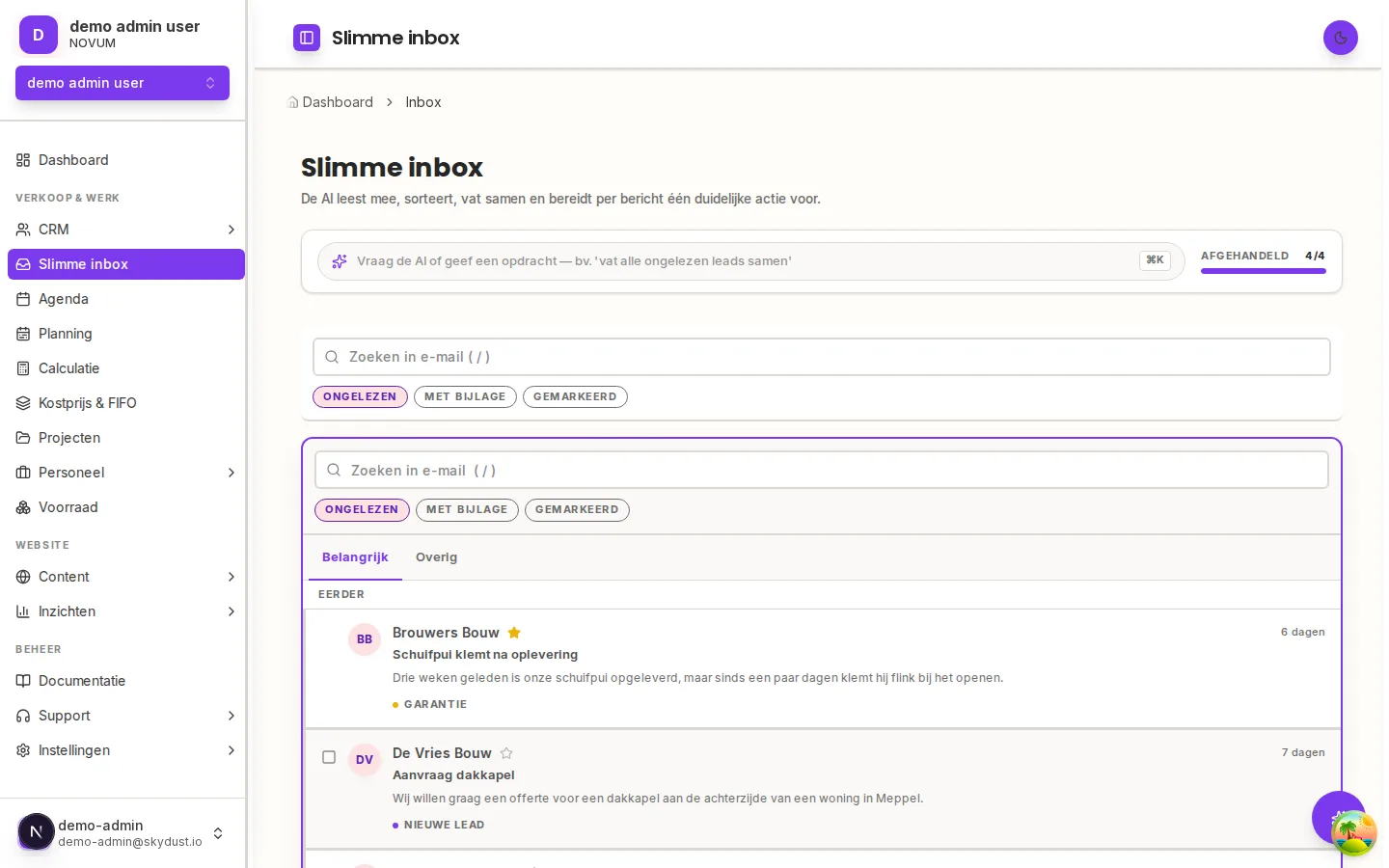Image resolution: width=1389 pixels, height=868 pixels.
Task: Open the Planning page
Action: [x=125, y=334]
